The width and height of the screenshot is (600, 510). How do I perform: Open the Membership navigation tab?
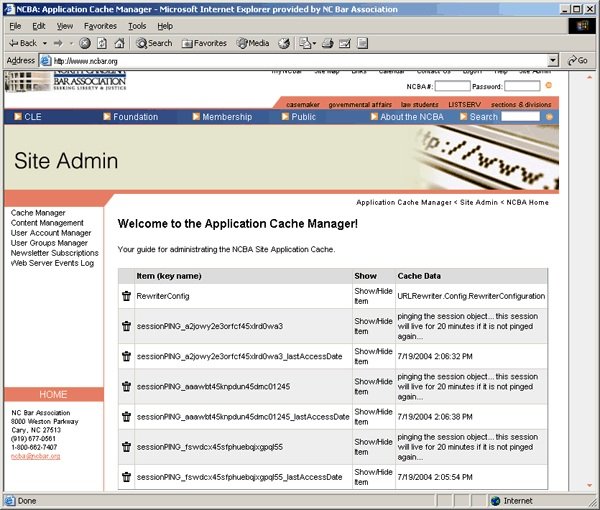(x=222, y=117)
